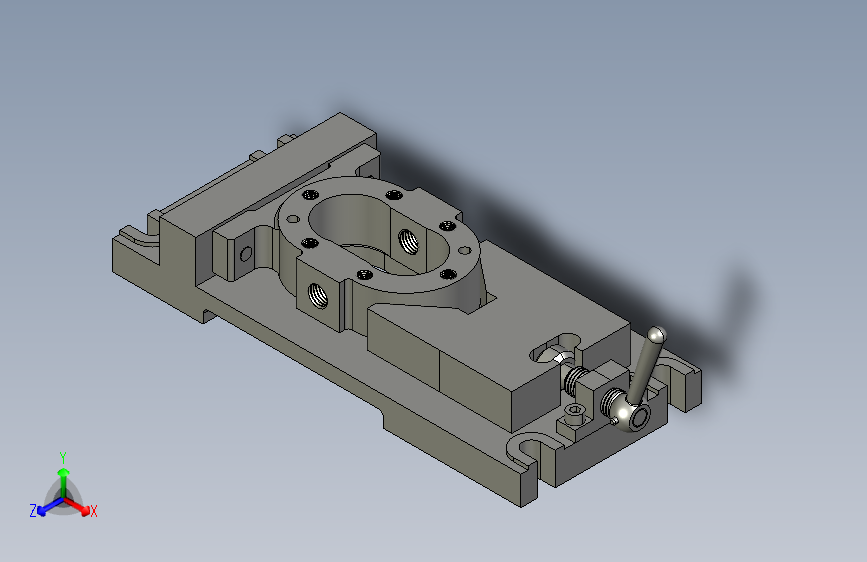Select the threaded hole on the housing's front boss

(317, 295)
